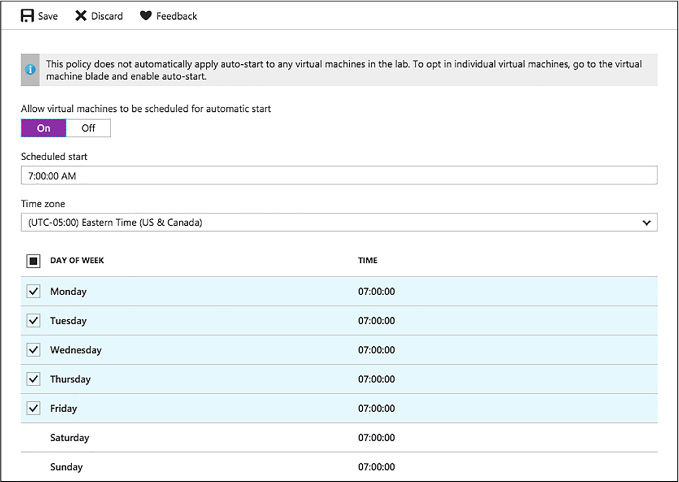
Task: Click the Save label in toolbar
Action: pos(48,16)
